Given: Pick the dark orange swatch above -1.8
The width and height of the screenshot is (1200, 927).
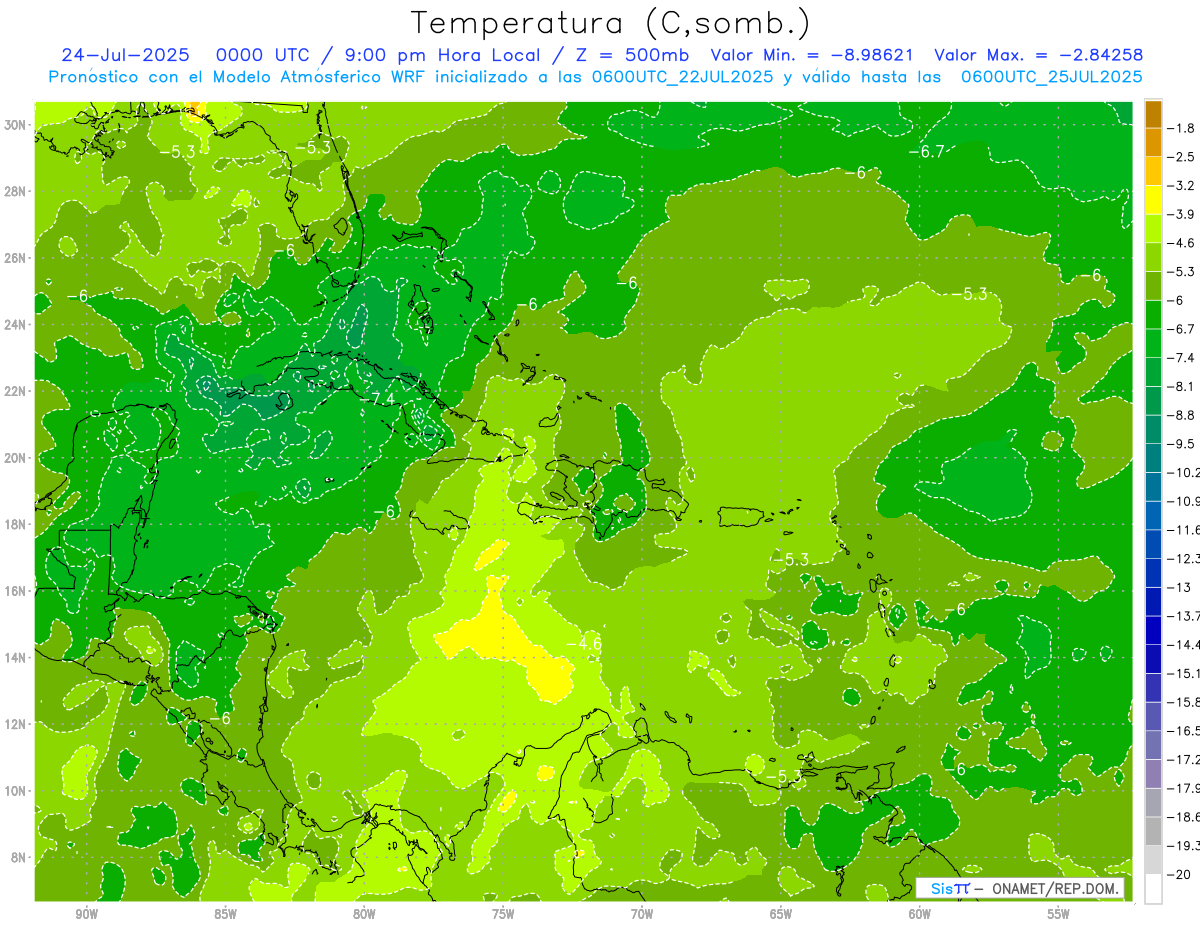Looking at the screenshot, I should coord(1153,114).
